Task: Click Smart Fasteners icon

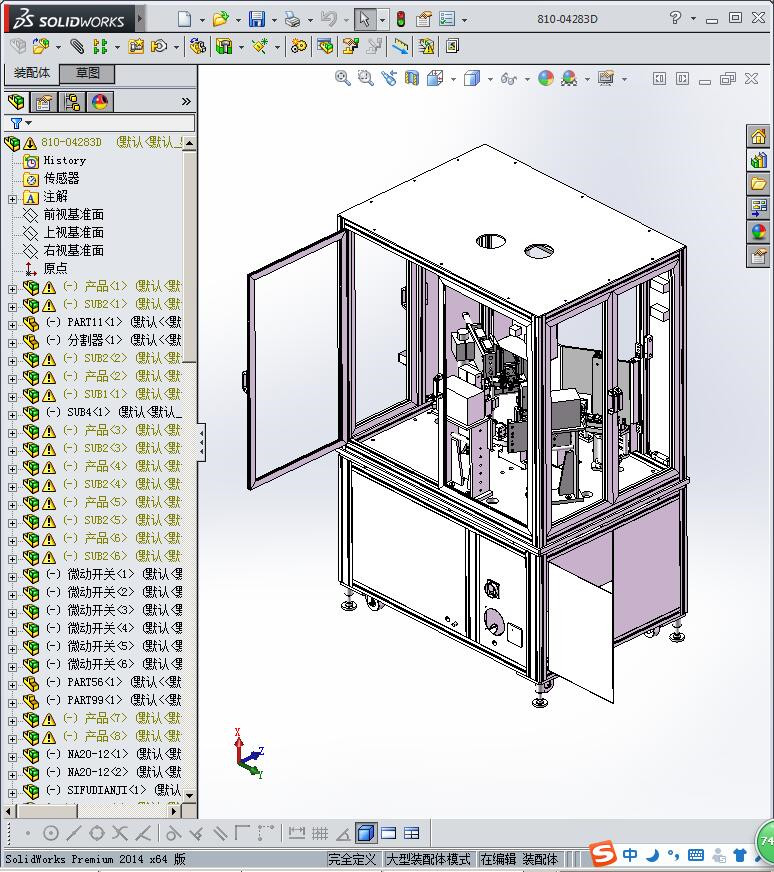Action: tap(136, 46)
